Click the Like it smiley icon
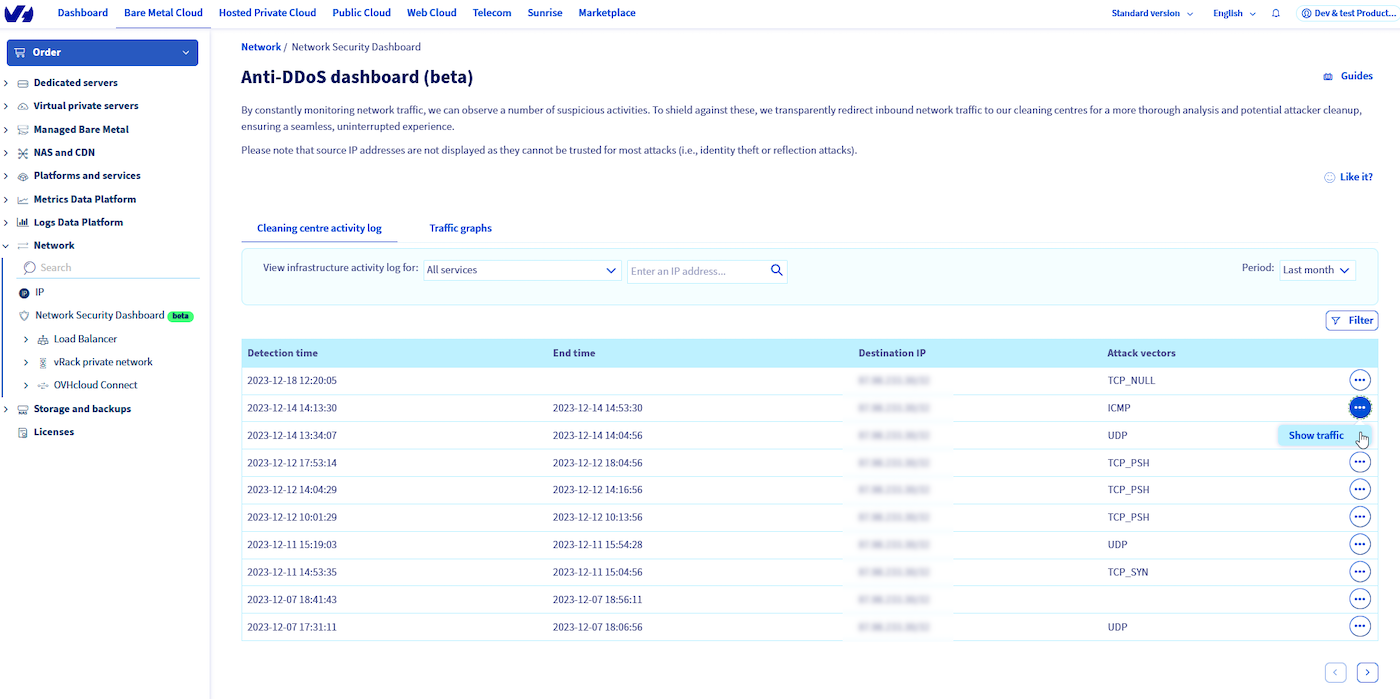Image resolution: width=1400 pixels, height=699 pixels. (x=1329, y=177)
